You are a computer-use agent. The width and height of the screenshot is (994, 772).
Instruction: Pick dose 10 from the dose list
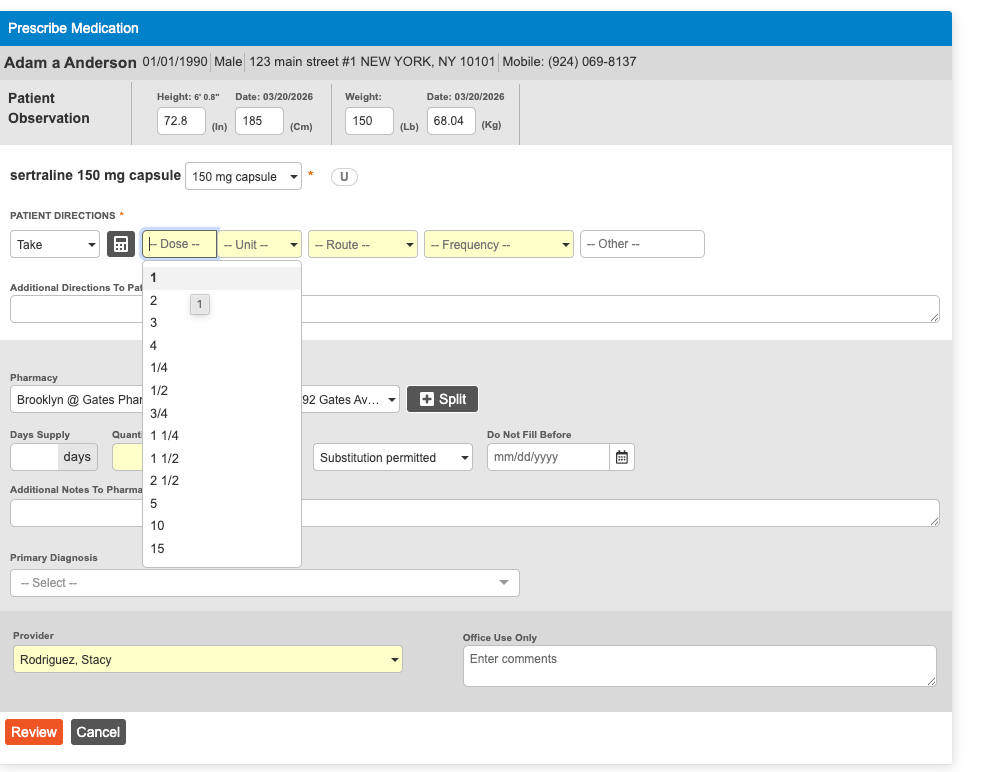pos(158,526)
